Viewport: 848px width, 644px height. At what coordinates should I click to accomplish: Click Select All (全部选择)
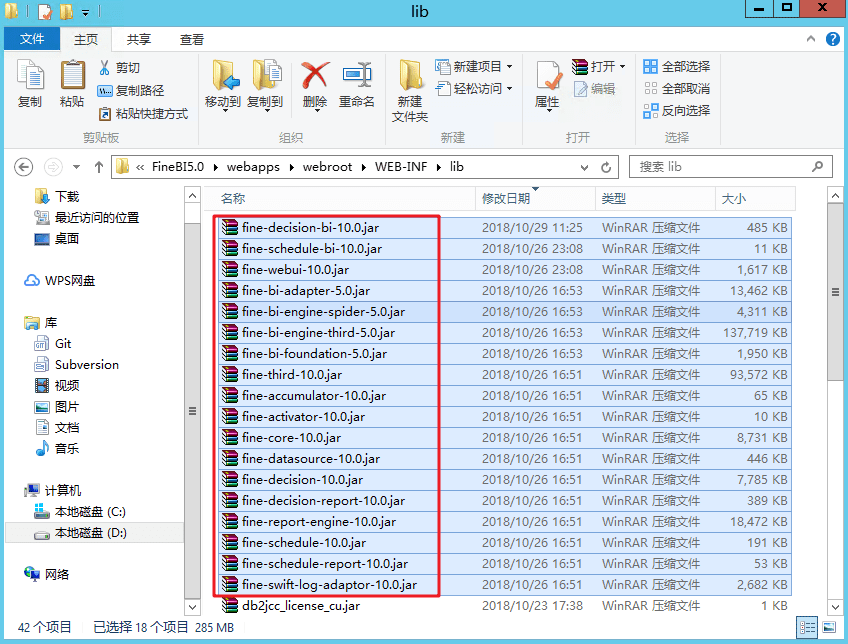[676, 67]
